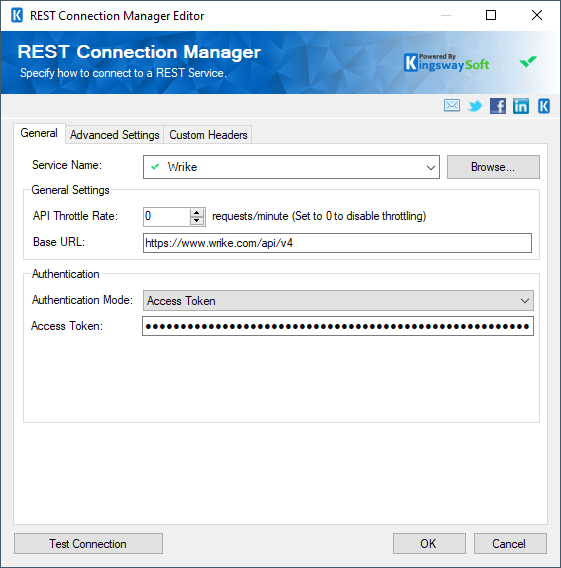Click the Base URL text field
The height and width of the screenshot is (568, 561).
click(x=337, y=243)
